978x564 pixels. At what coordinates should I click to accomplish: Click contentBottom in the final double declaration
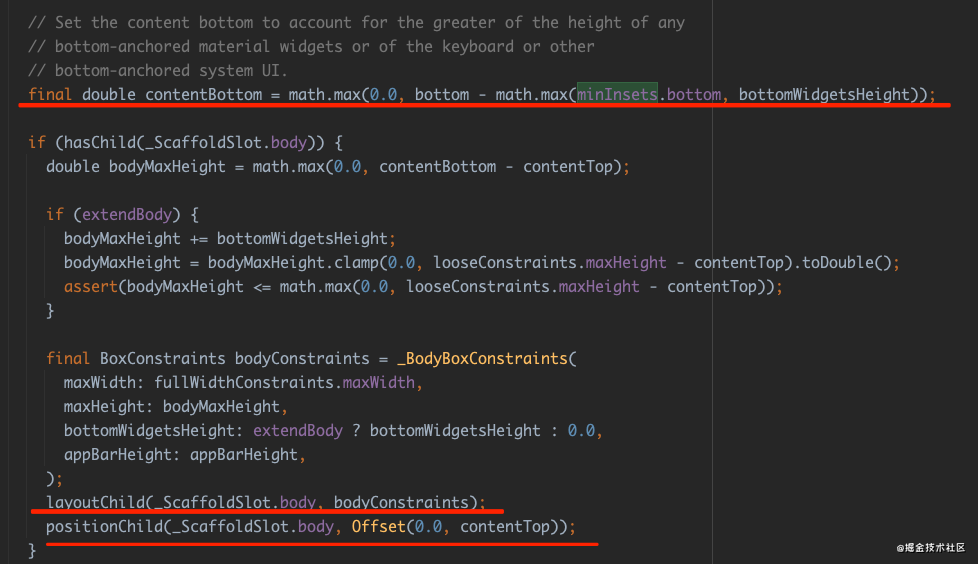203,94
